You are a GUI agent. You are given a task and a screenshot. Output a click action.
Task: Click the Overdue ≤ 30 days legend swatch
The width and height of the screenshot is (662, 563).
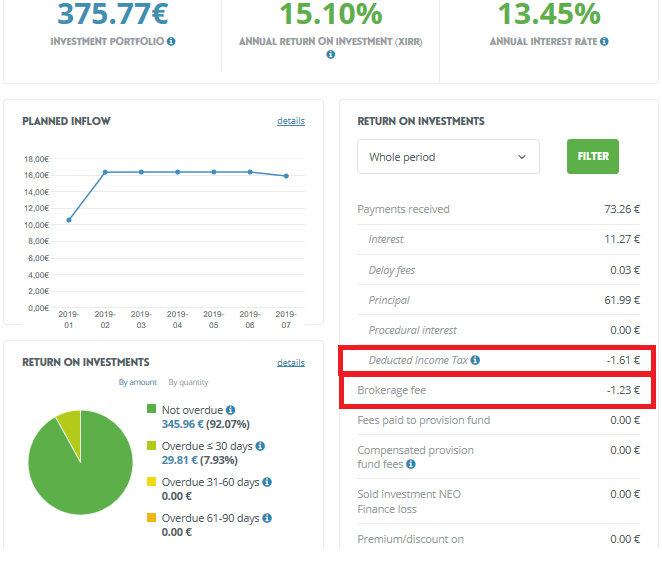(x=152, y=446)
